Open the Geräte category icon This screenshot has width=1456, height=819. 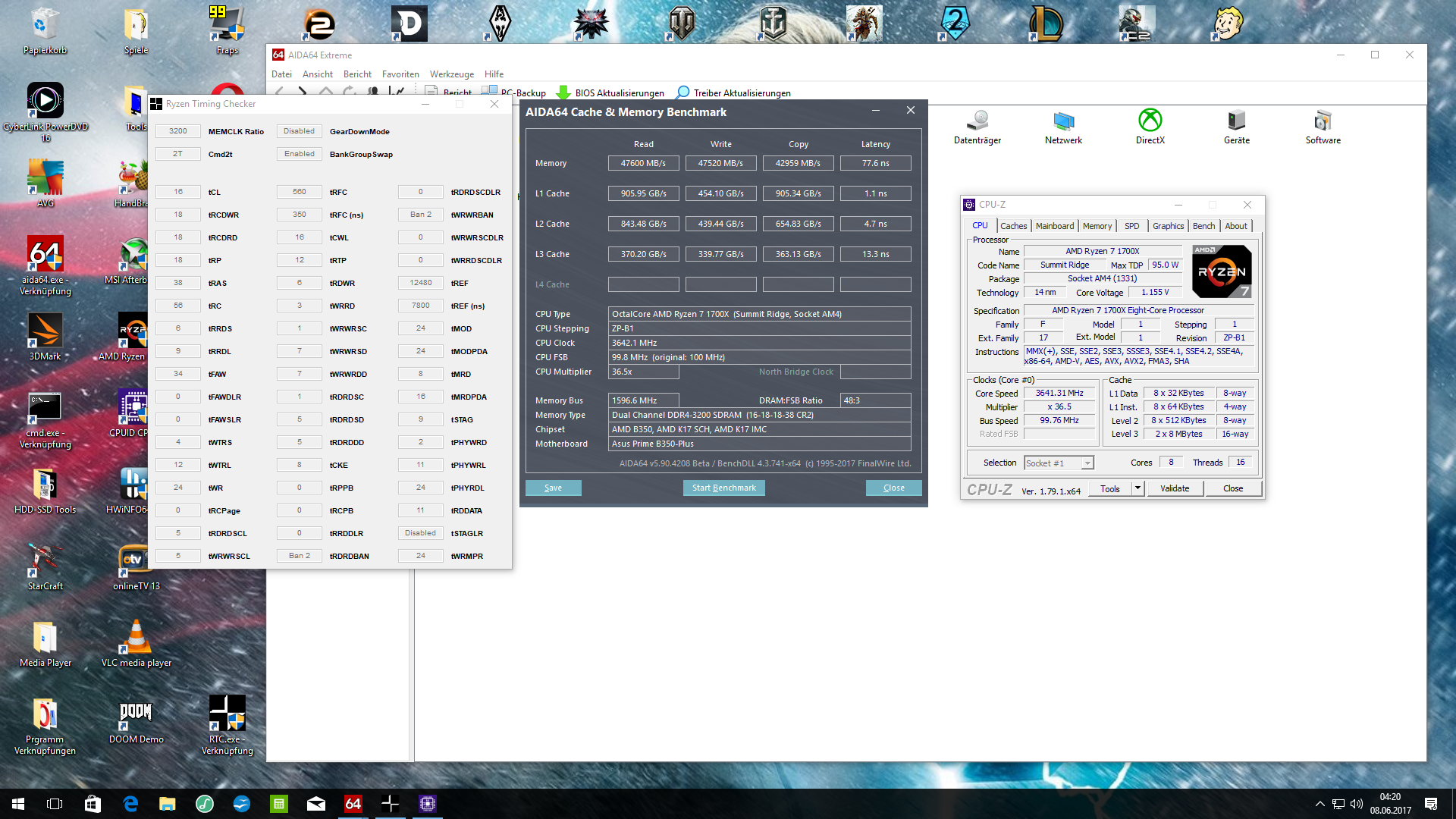1236,121
